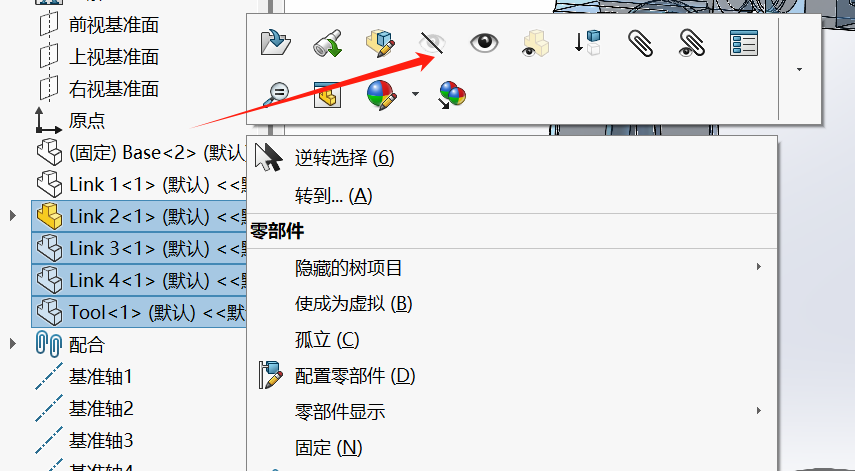Expand the Link 2<1> tree item
Screen dimensions: 855x471
click(13, 216)
